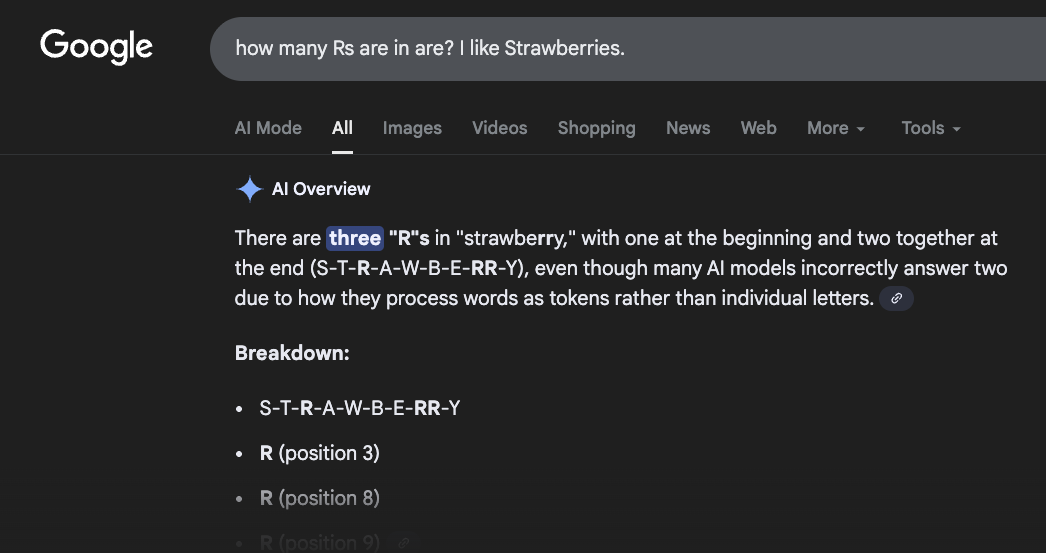Click the AI Overview heading label
Screen dimensions: 1046x553
coord(321,189)
